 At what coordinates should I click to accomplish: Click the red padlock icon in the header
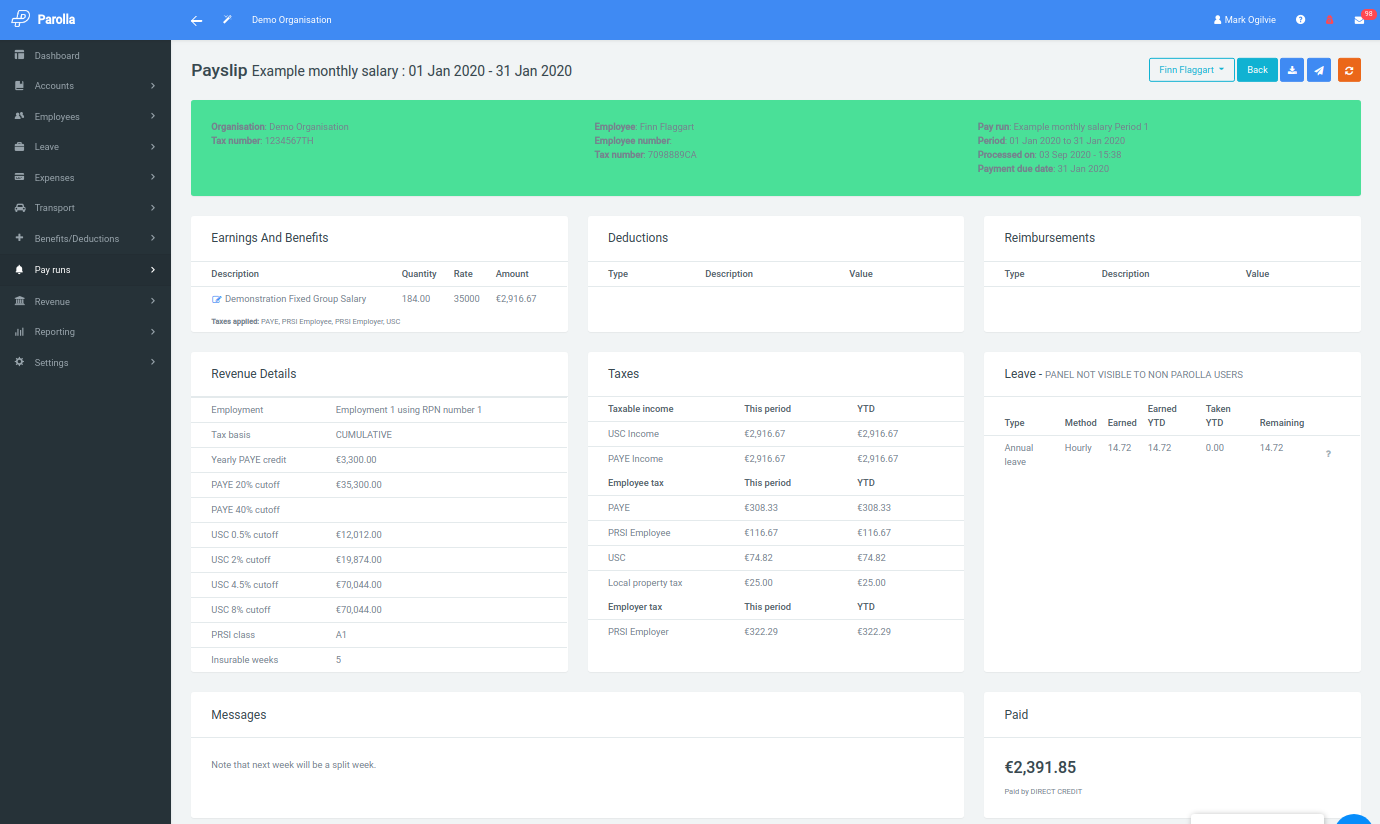tap(1330, 20)
